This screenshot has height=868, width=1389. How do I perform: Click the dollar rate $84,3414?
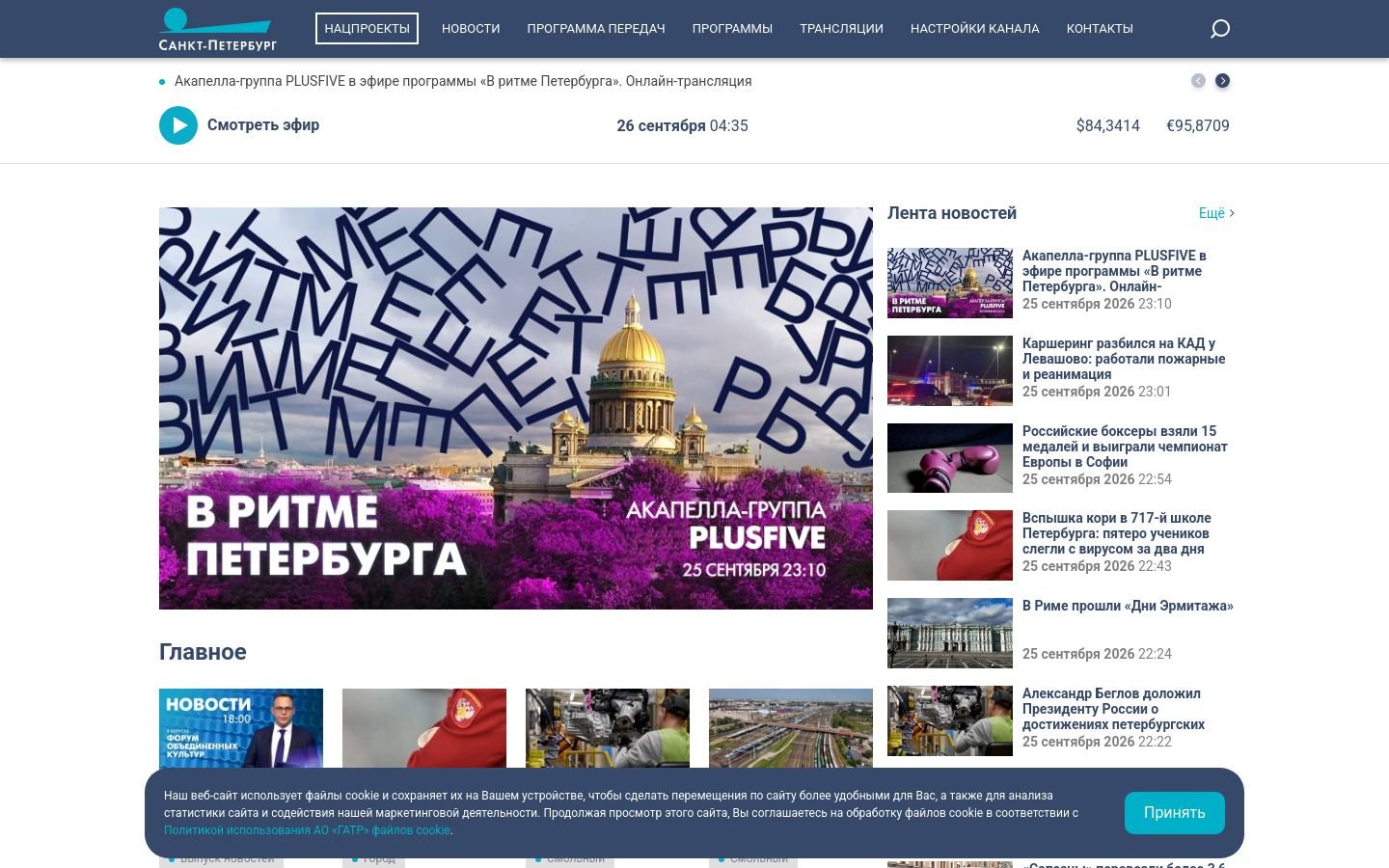pos(1108,125)
